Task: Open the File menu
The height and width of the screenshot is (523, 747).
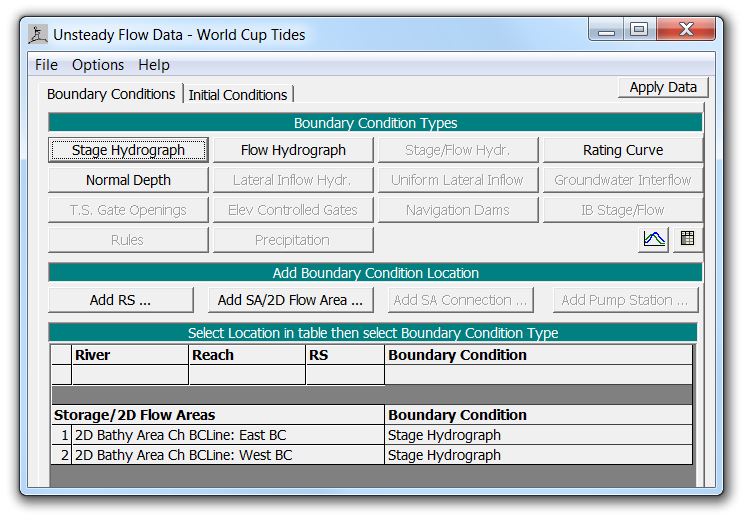Action: point(46,65)
